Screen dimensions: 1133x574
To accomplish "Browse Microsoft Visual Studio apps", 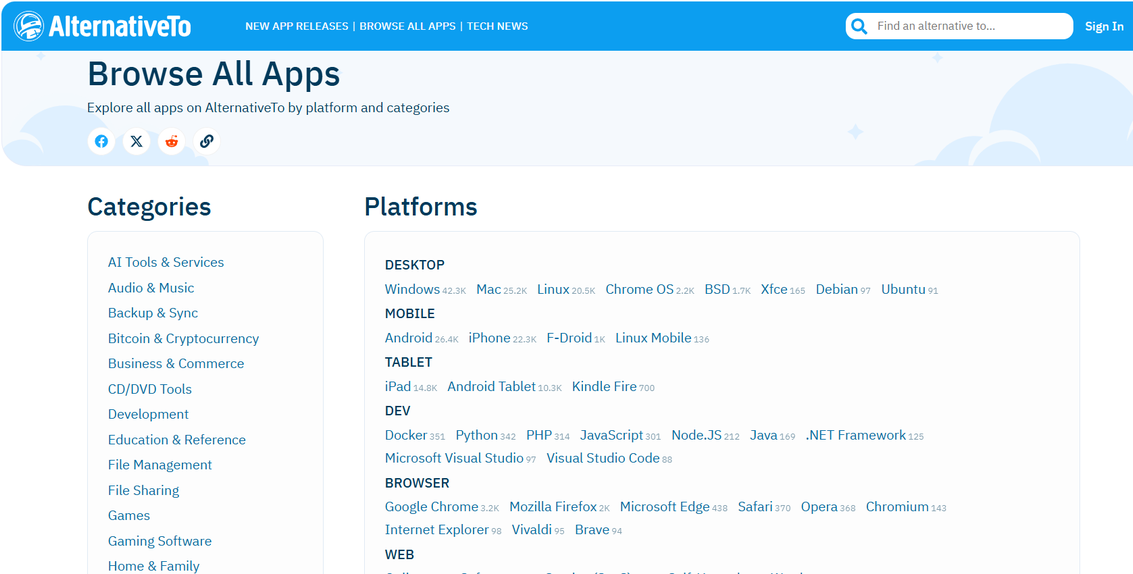I will pos(454,458).
